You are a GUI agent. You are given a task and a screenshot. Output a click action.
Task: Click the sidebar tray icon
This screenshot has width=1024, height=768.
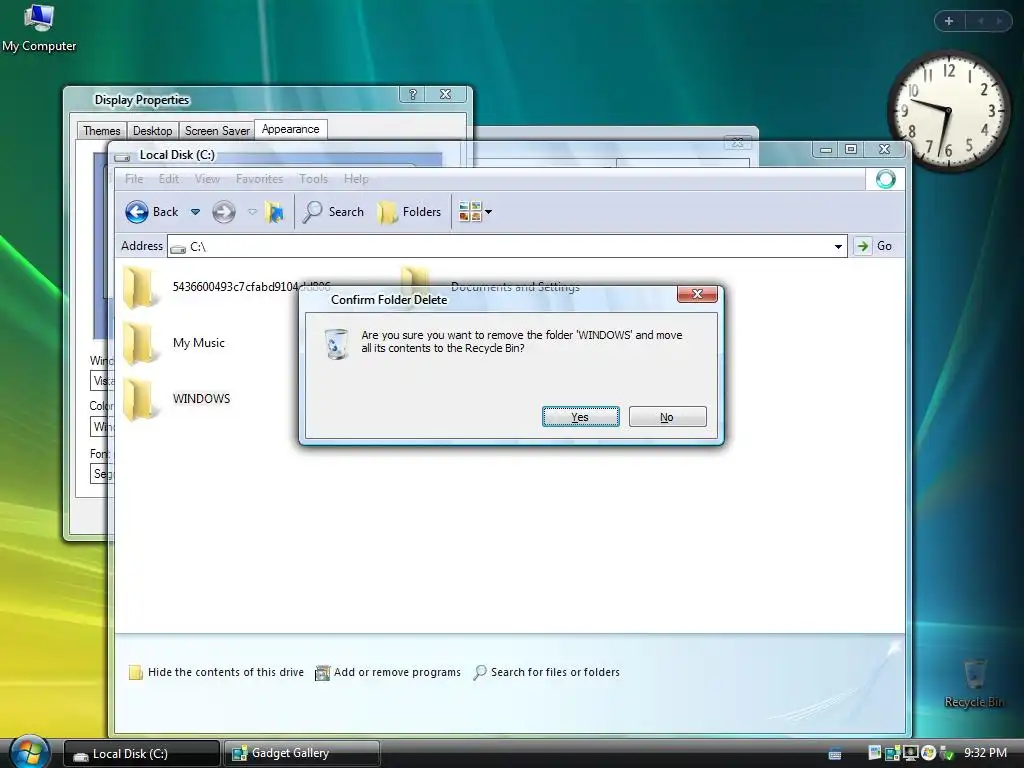pos(875,753)
